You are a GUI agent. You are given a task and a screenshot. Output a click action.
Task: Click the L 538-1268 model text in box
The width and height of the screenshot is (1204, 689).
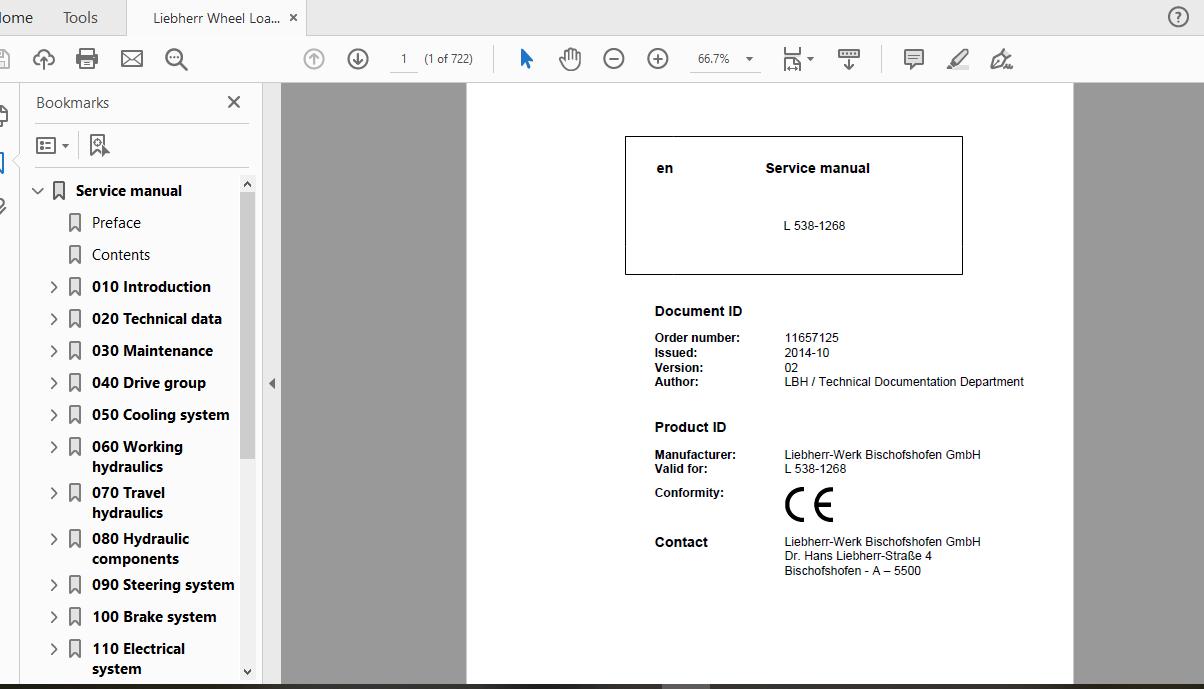coord(814,226)
